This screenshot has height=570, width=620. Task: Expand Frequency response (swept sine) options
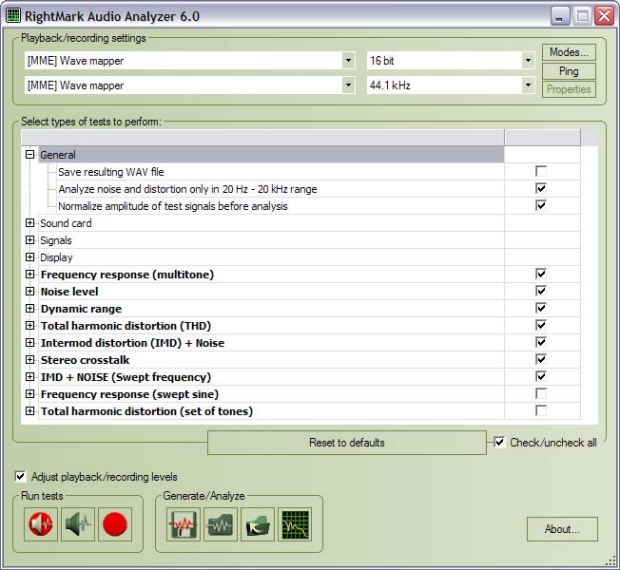(30, 394)
